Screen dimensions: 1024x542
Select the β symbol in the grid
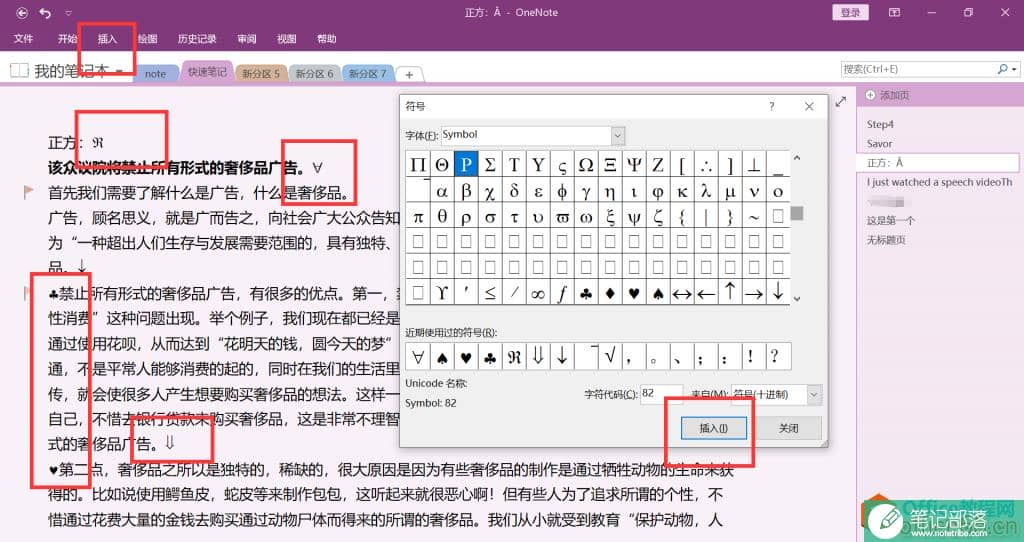coord(466,191)
